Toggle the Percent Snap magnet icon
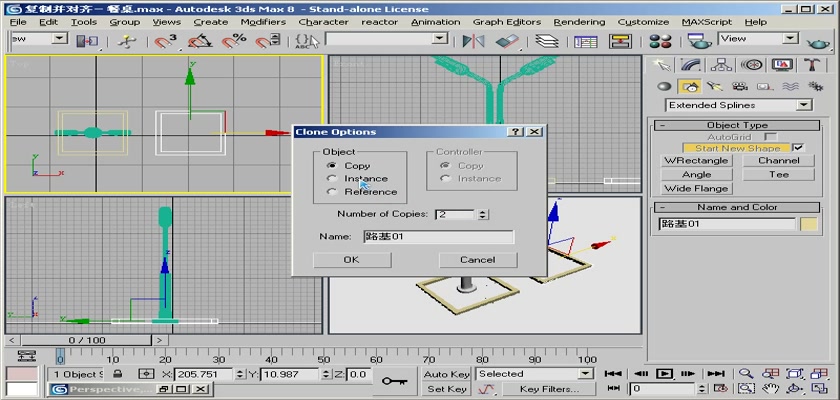 234,41
